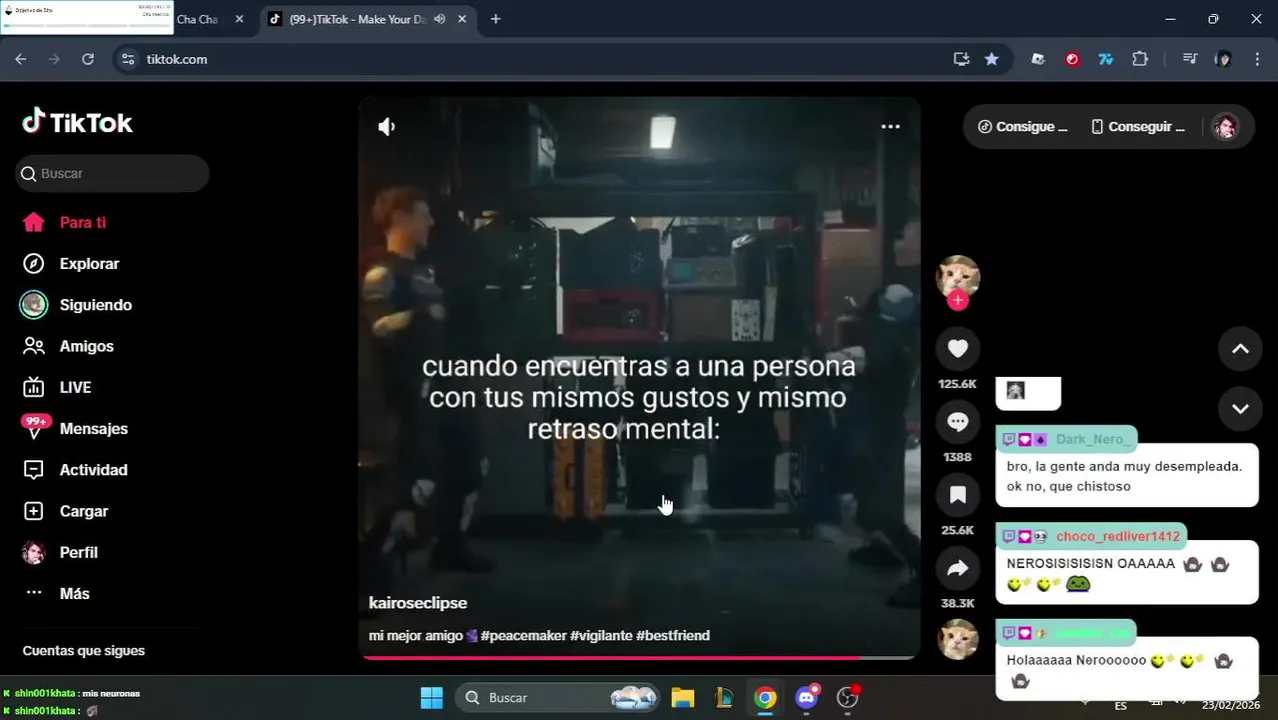The image size is (1278, 720).
Task: Switch to the Cha Cha browser tab
Action: (x=197, y=19)
